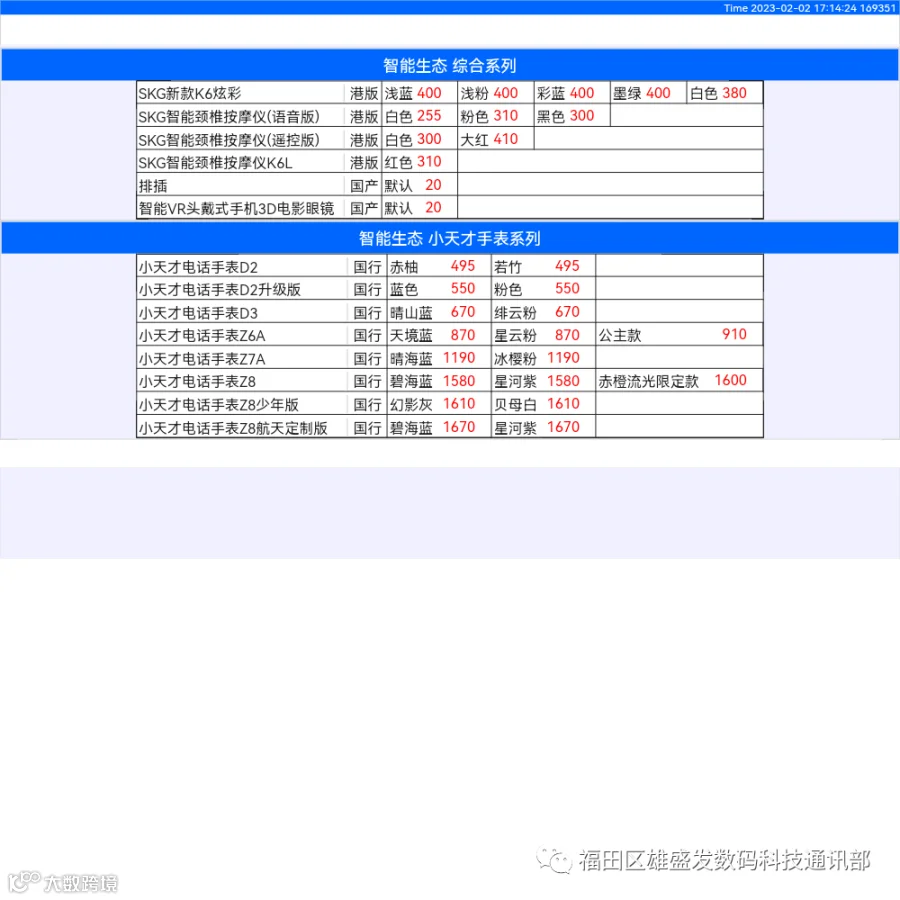Image resolution: width=900 pixels, height=900 pixels.
Task: Select 小天才电话手表D2 product name
Action: 198,267
